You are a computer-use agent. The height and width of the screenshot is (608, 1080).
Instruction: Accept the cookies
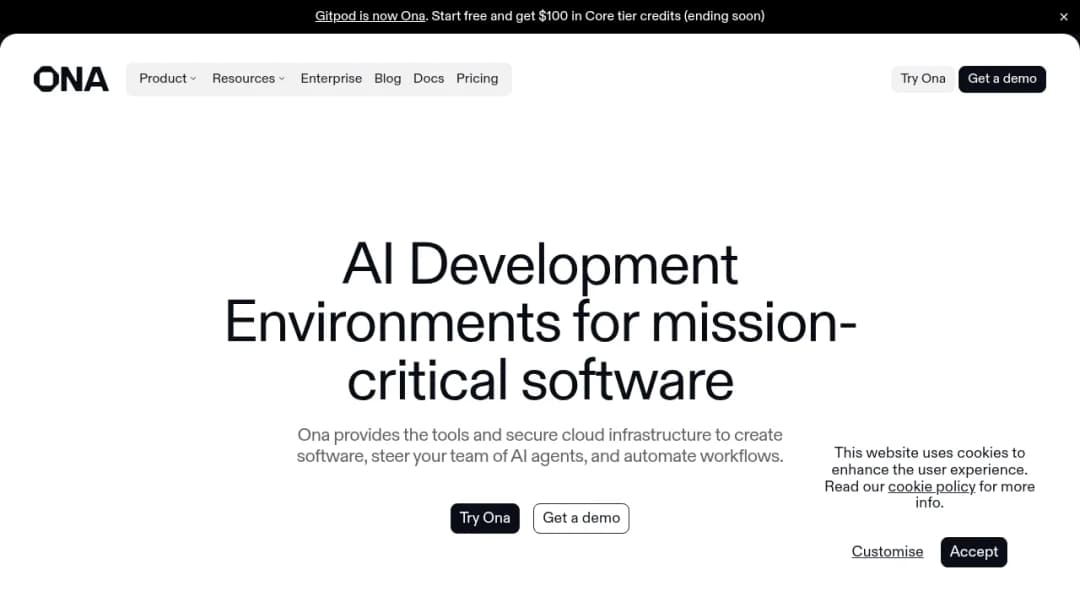(973, 552)
